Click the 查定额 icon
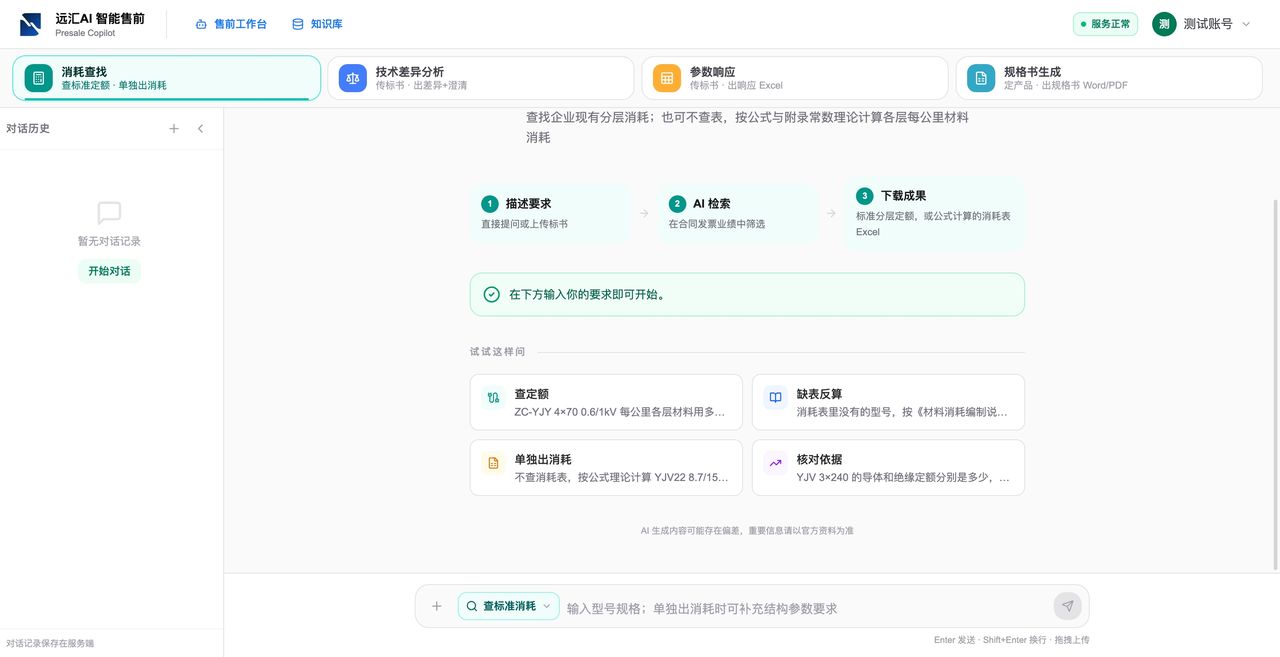The width and height of the screenshot is (1280, 657). [493, 398]
